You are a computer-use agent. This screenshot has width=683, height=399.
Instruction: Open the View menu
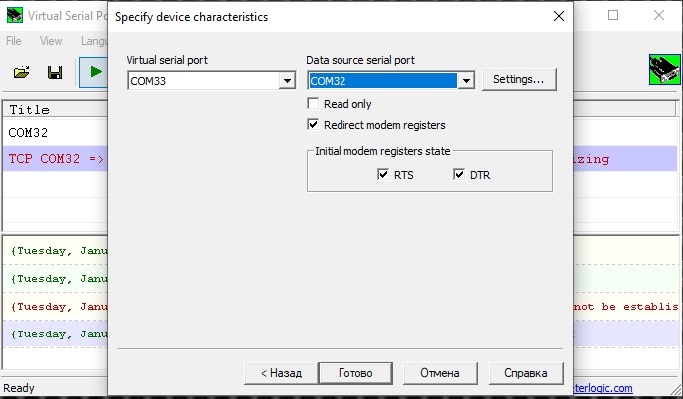coord(51,41)
